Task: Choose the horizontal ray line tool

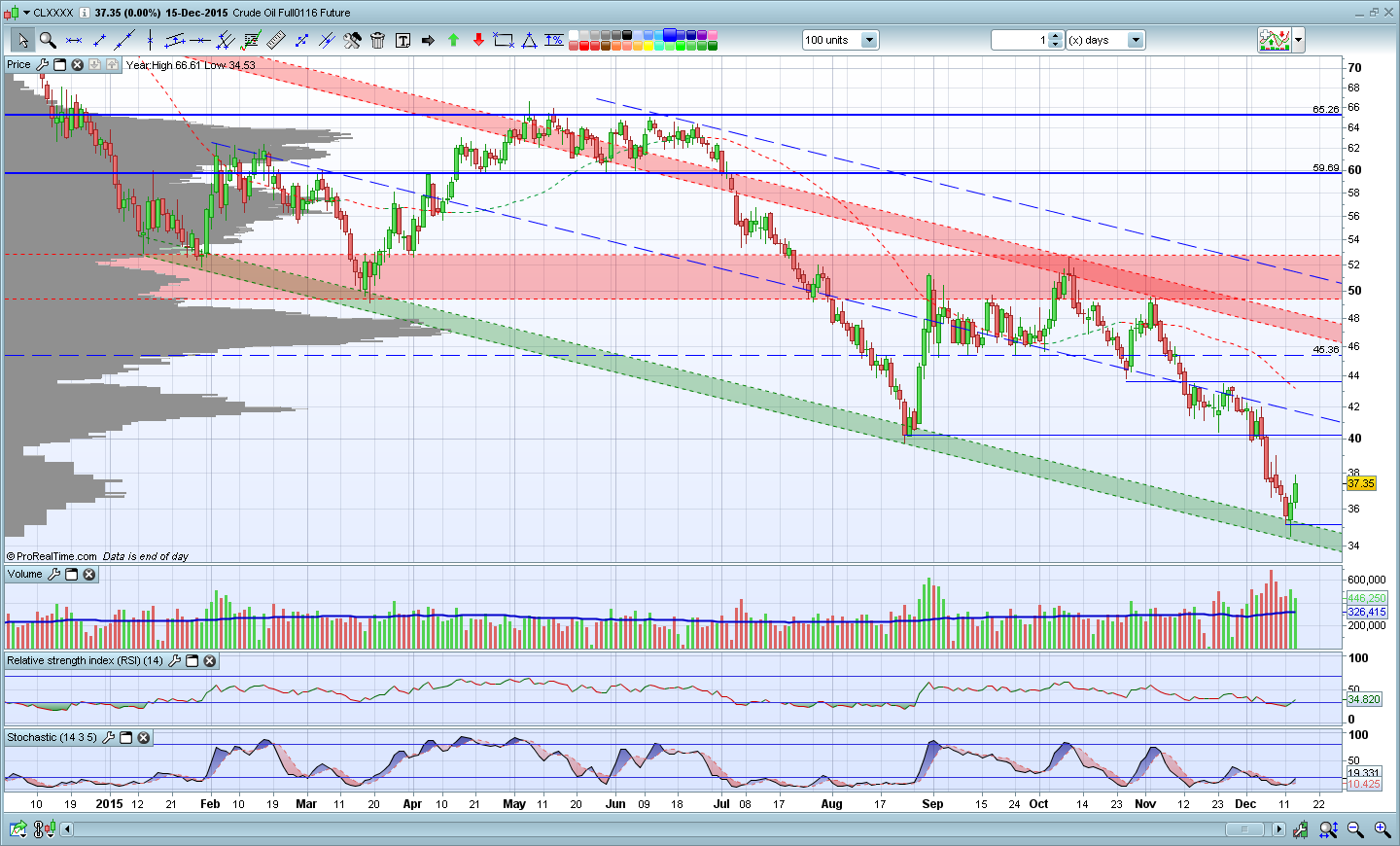Action: (200, 40)
